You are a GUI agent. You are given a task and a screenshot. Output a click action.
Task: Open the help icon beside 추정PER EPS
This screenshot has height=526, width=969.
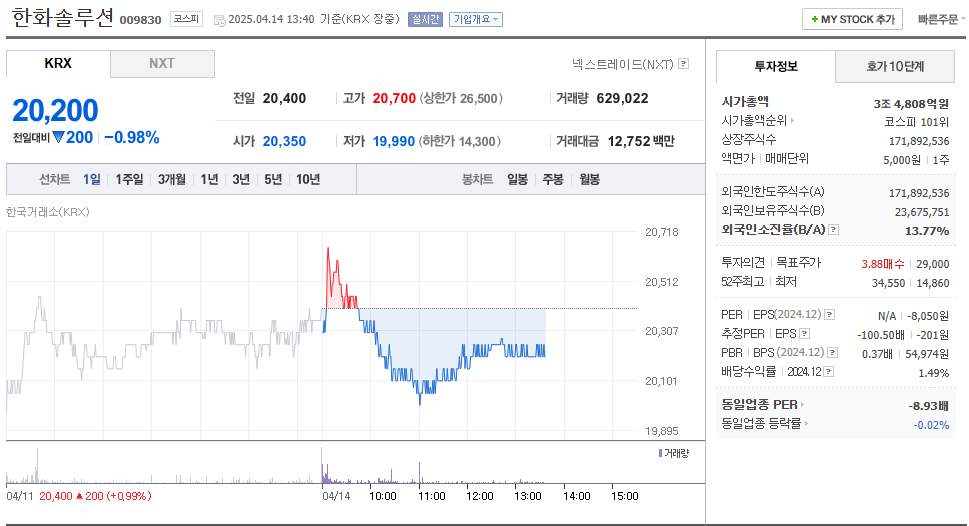[x=805, y=334]
